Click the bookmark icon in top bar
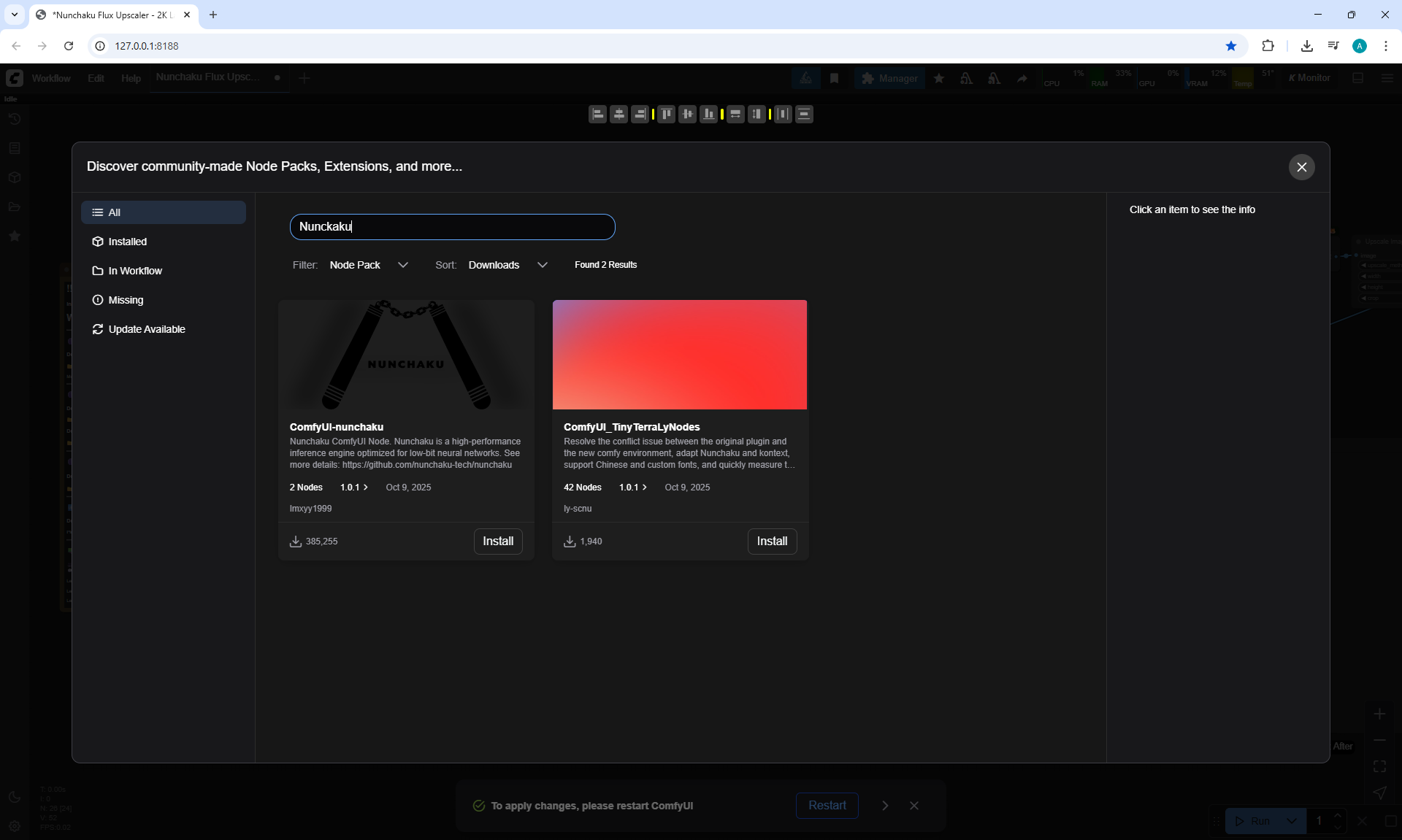Viewport: 1402px width, 840px height. (x=834, y=78)
